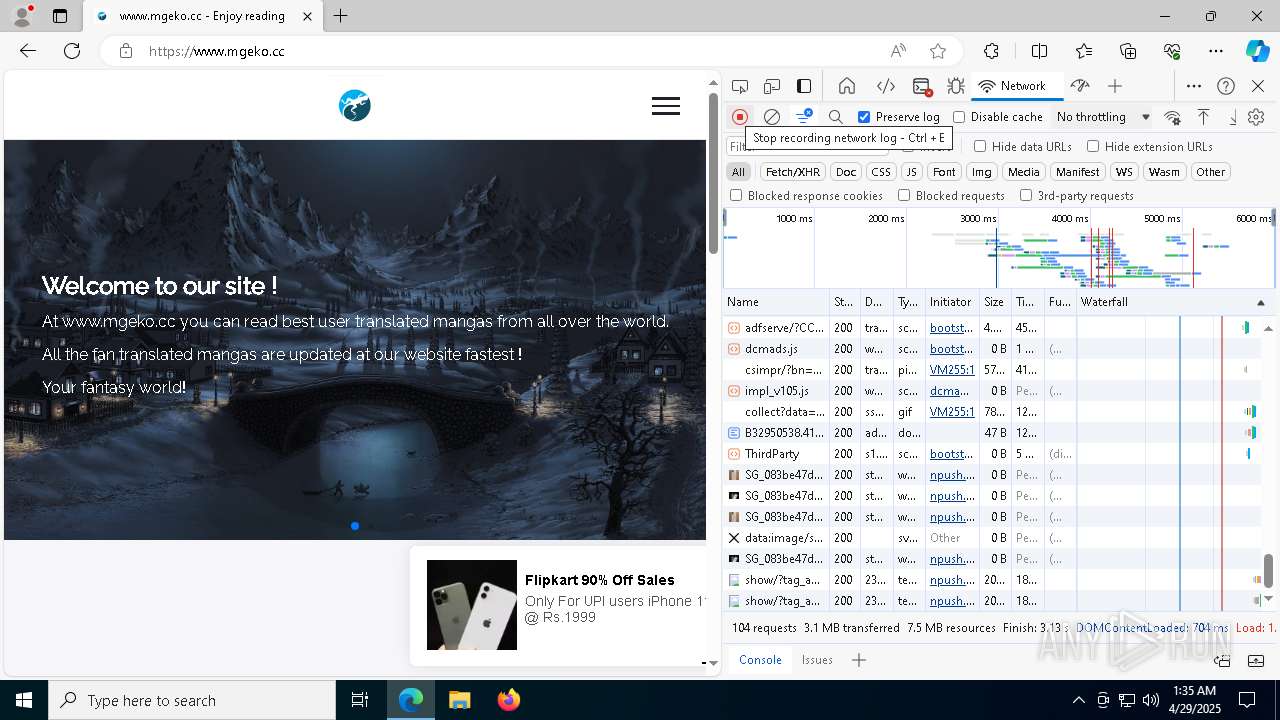Enable the Disable cache checkbox

tap(959, 117)
